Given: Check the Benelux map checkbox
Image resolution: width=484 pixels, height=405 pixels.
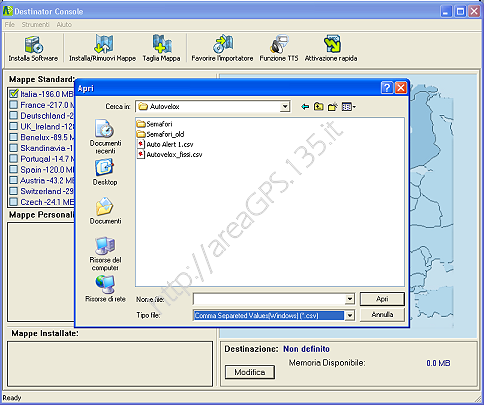Looking at the screenshot, I should click(x=14, y=137).
